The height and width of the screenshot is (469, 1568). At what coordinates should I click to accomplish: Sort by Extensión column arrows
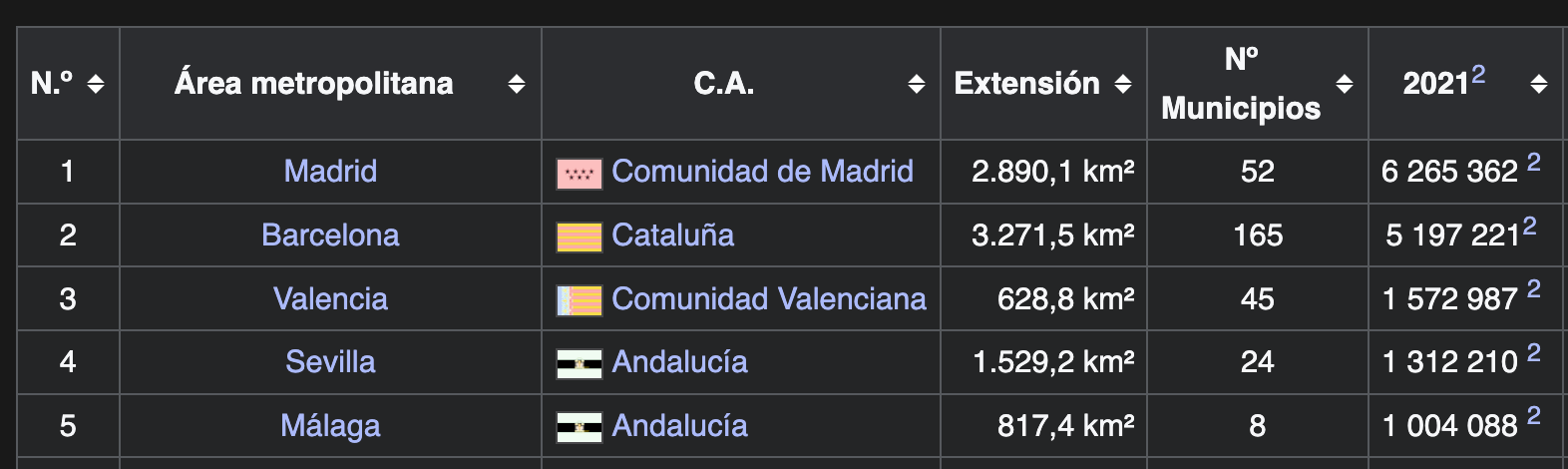click(1123, 84)
